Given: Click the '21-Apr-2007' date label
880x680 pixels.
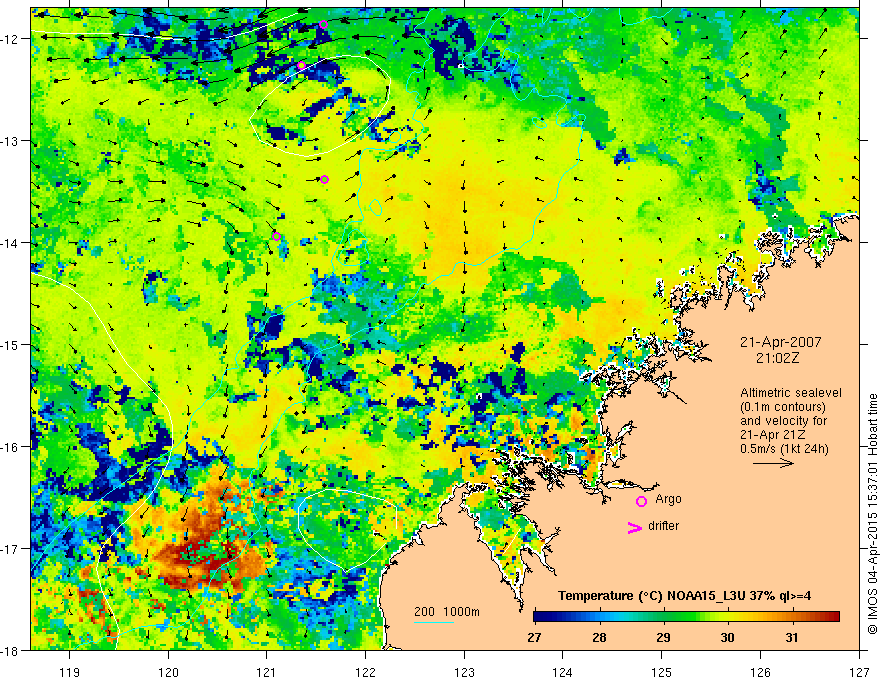Looking at the screenshot, I should click(x=780, y=342).
